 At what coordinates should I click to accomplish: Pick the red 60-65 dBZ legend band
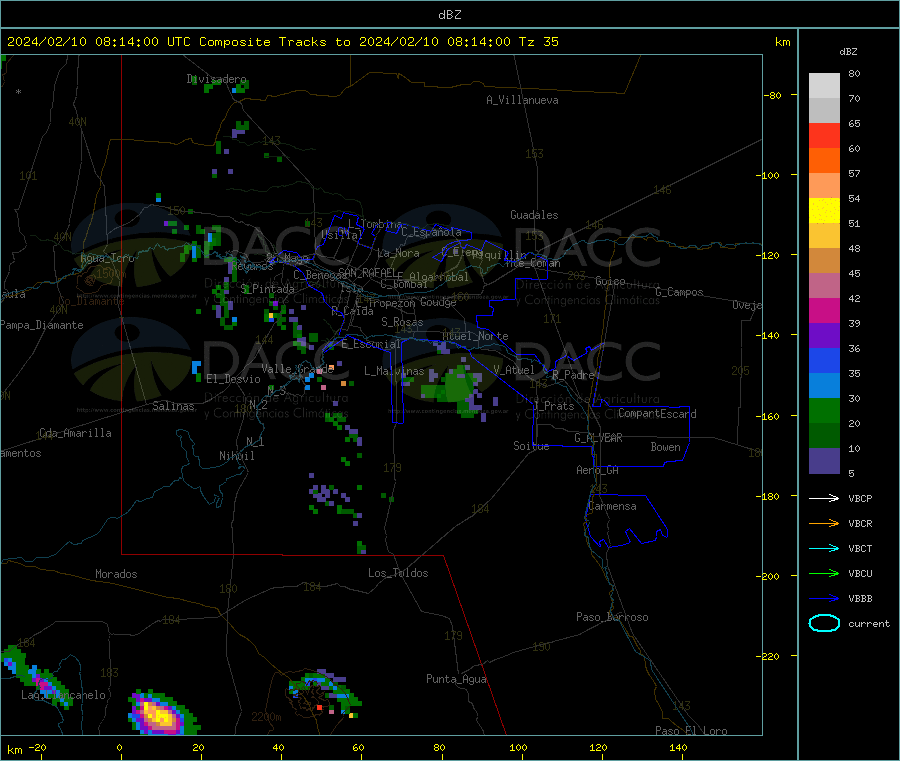point(824,135)
